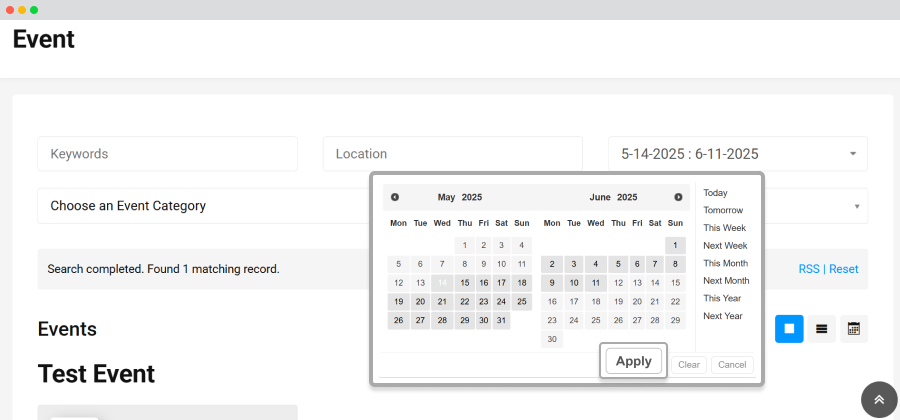Switch to box grid view icon
The width and height of the screenshot is (900, 420).
click(x=789, y=329)
